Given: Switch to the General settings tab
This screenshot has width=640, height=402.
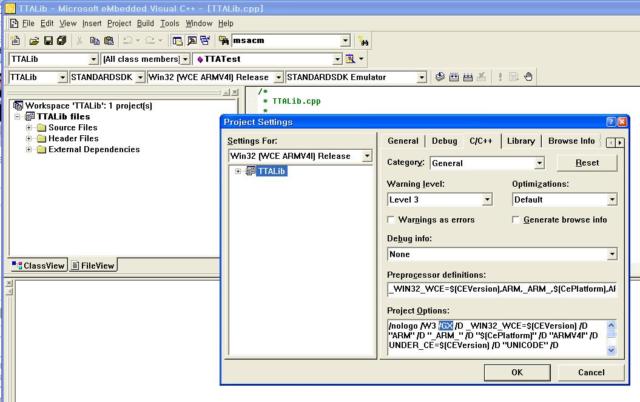Looking at the screenshot, I should [x=403, y=141].
